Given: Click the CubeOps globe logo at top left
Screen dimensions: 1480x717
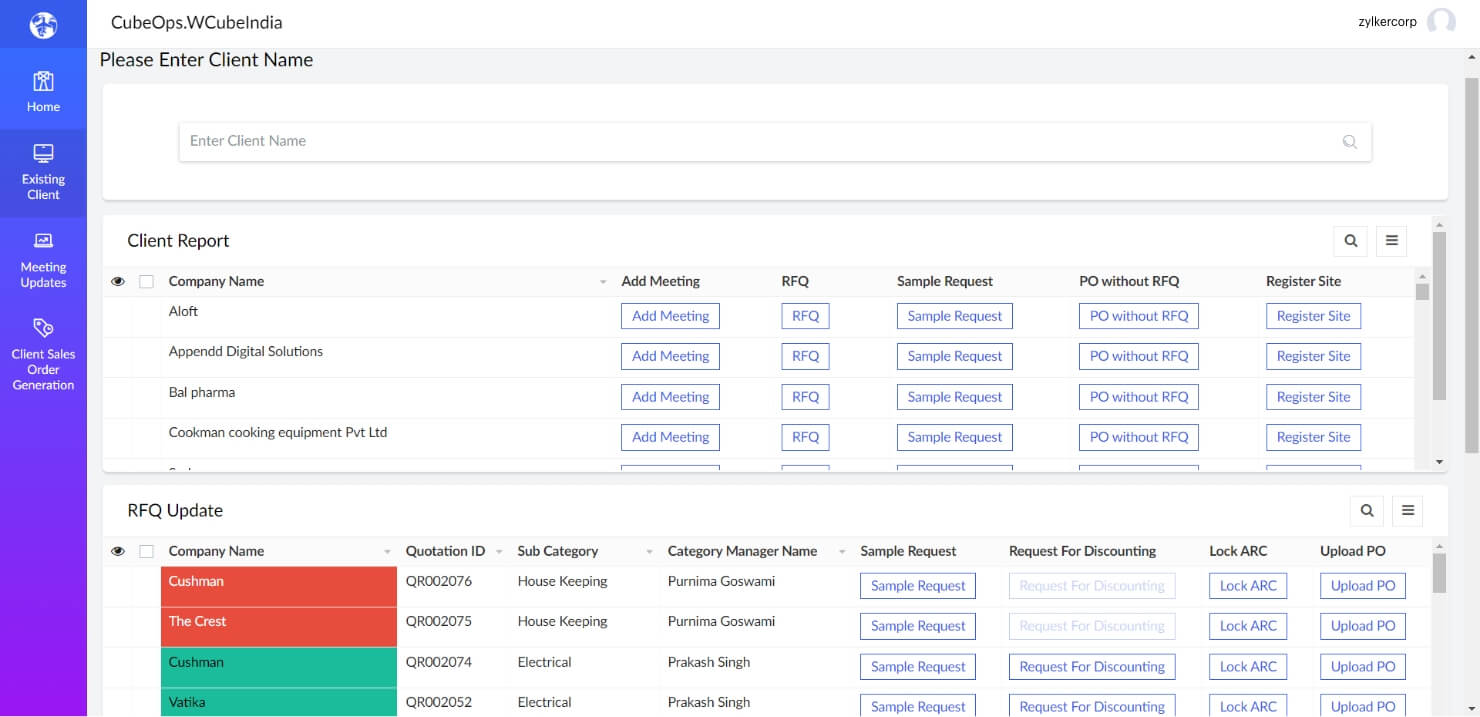Looking at the screenshot, I should pos(43,22).
